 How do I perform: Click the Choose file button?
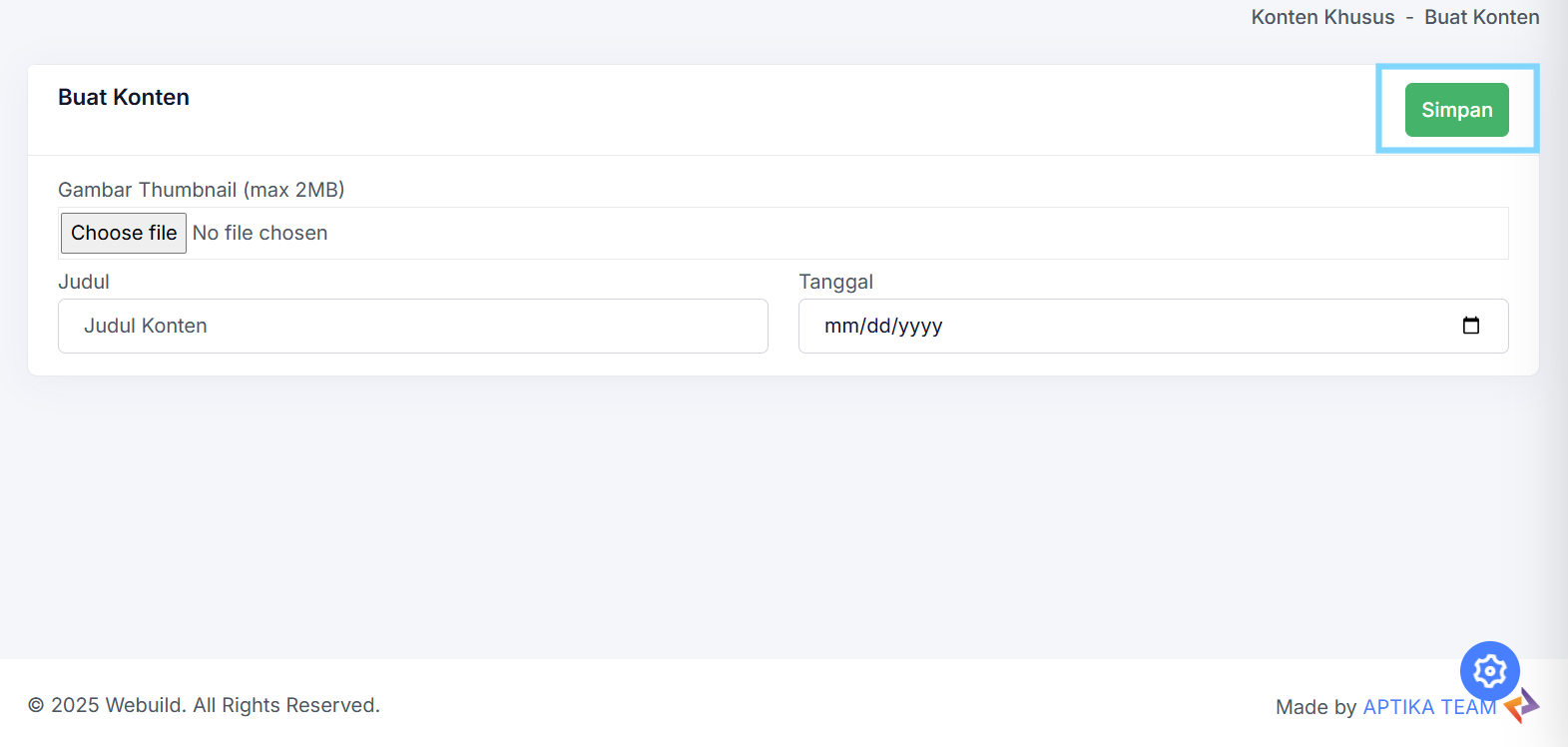pyautogui.click(x=124, y=233)
